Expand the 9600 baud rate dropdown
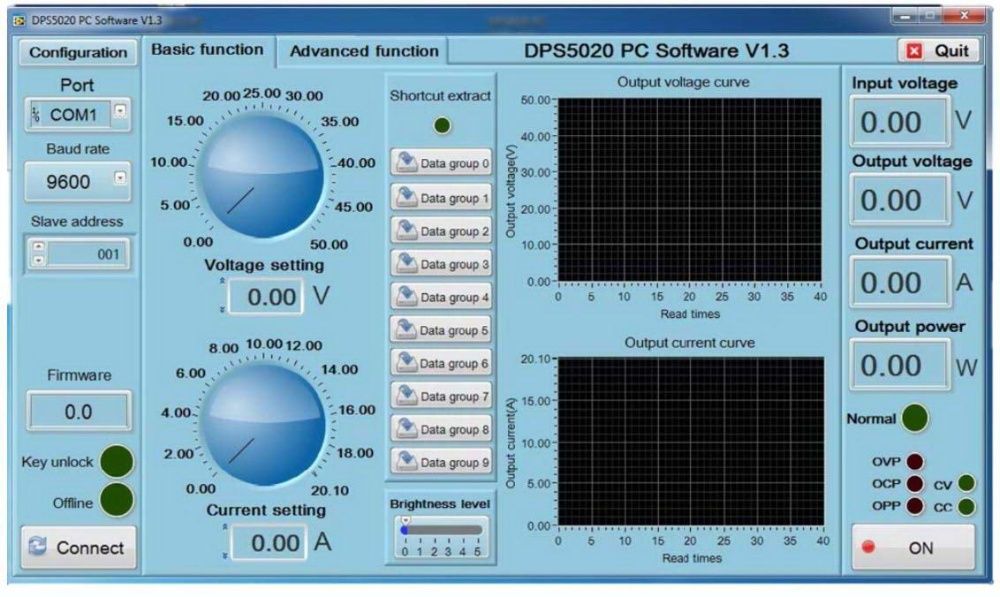The width and height of the screenshot is (1000, 597). (x=120, y=178)
